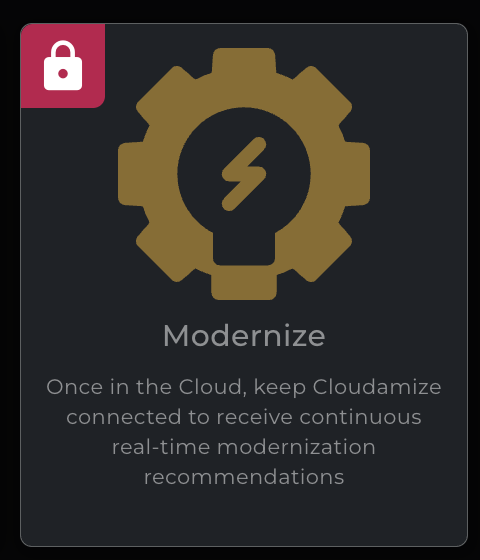Screen dimensions: 480x560
Task: Click the "real-time modernization" line
Action: [x=244, y=447]
